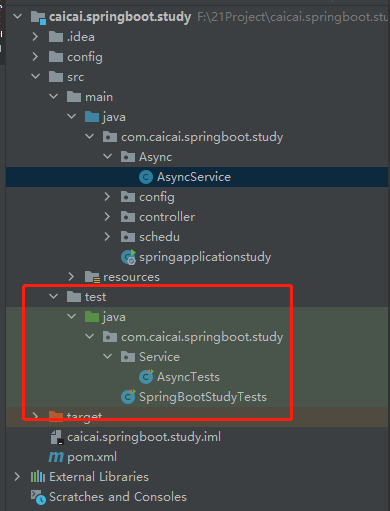This screenshot has height=511, width=390.
Task: Expand the .idea folder
Action: (35, 37)
